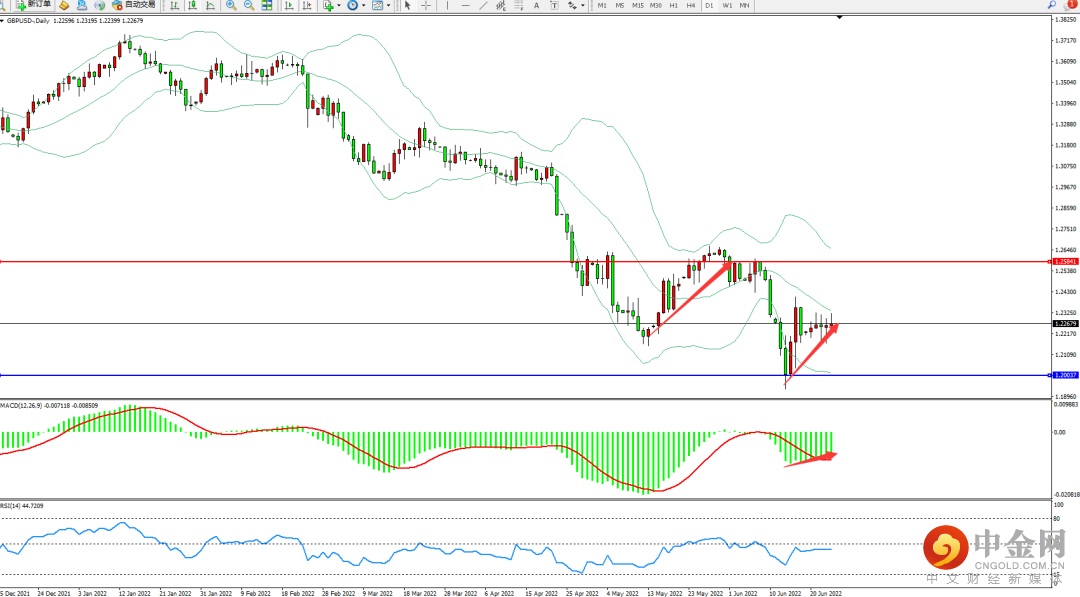Image resolution: width=1080 pixels, height=597 pixels.
Task: Click the red price tag 1.25841
Action: pyautogui.click(x=1065, y=262)
